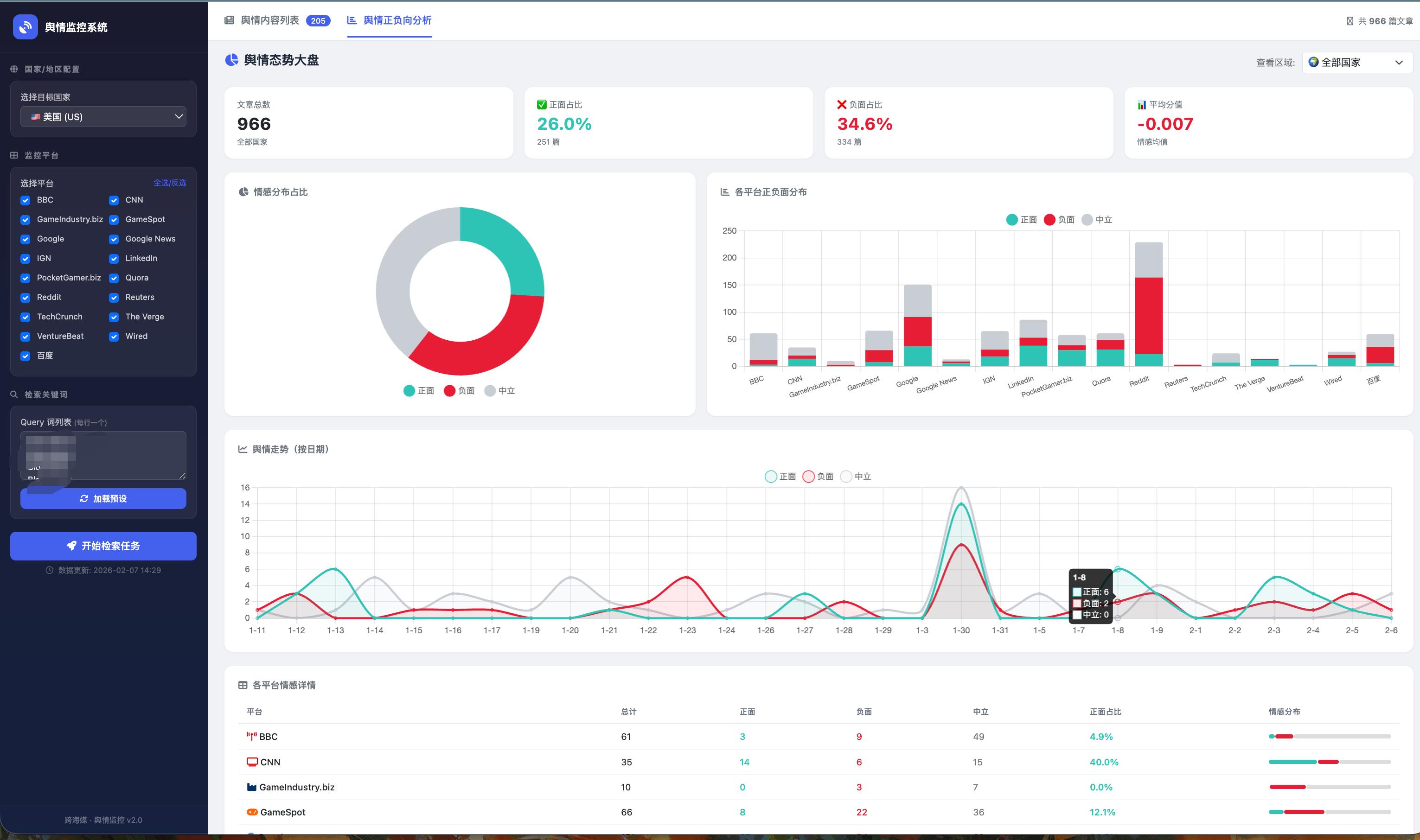Click the pie icon next to 情感分布占比
The image size is (1420, 840).
(243, 192)
